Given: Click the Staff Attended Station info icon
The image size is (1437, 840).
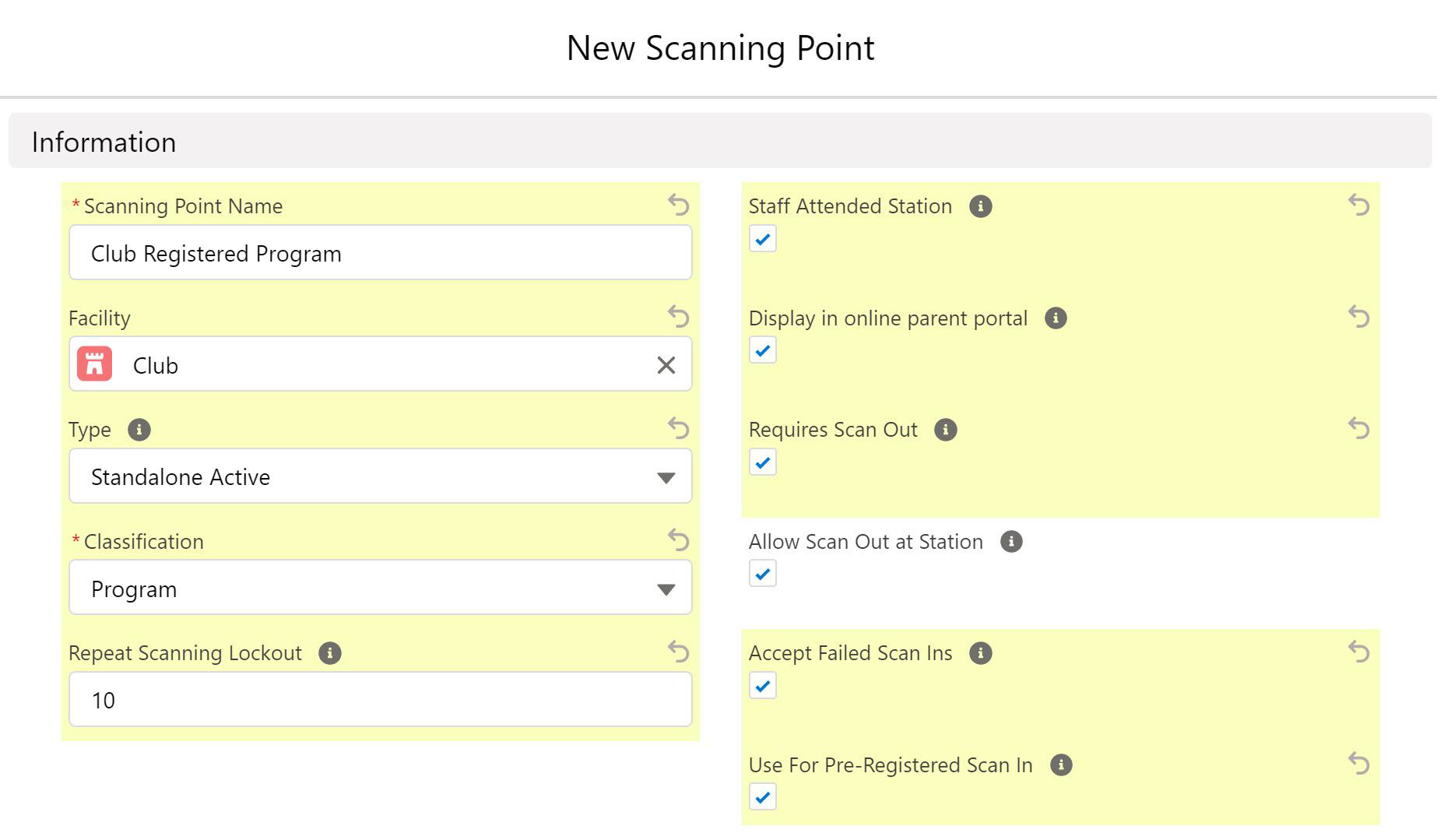Looking at the screenshot, I should coord(982,206).
